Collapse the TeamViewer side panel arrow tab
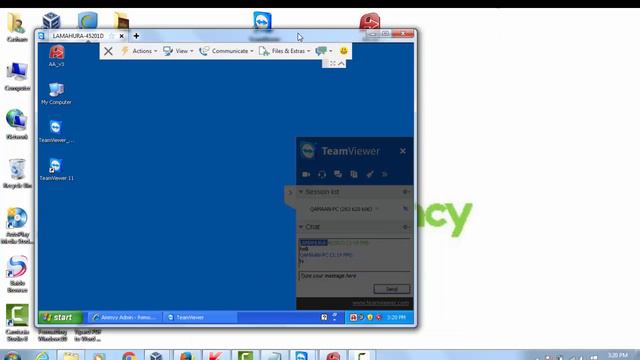The width and height of the screenshot is (640, 360). pos(290,192)
